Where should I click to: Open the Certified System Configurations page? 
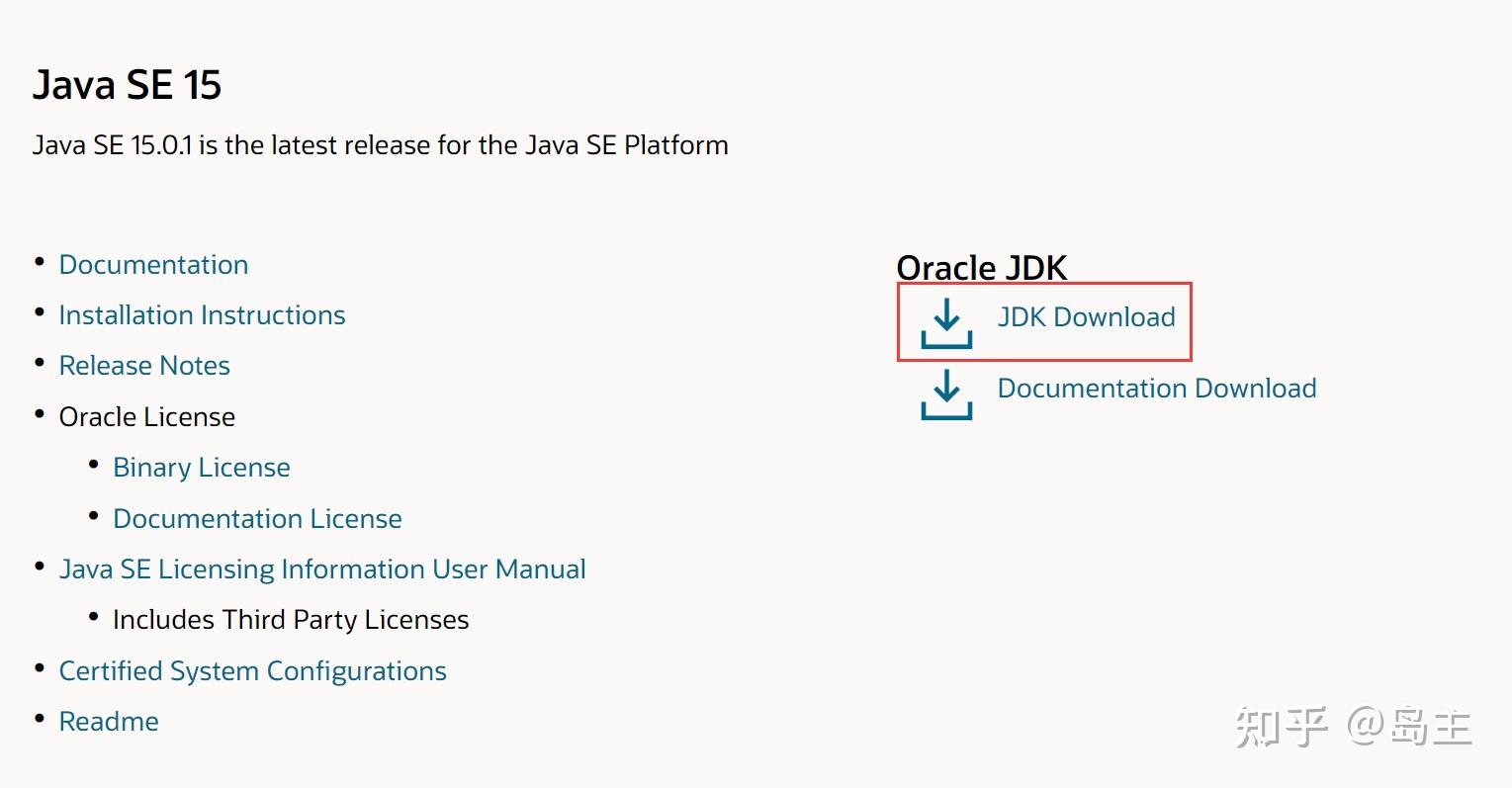pyautogui.click(x=253, y=670)
